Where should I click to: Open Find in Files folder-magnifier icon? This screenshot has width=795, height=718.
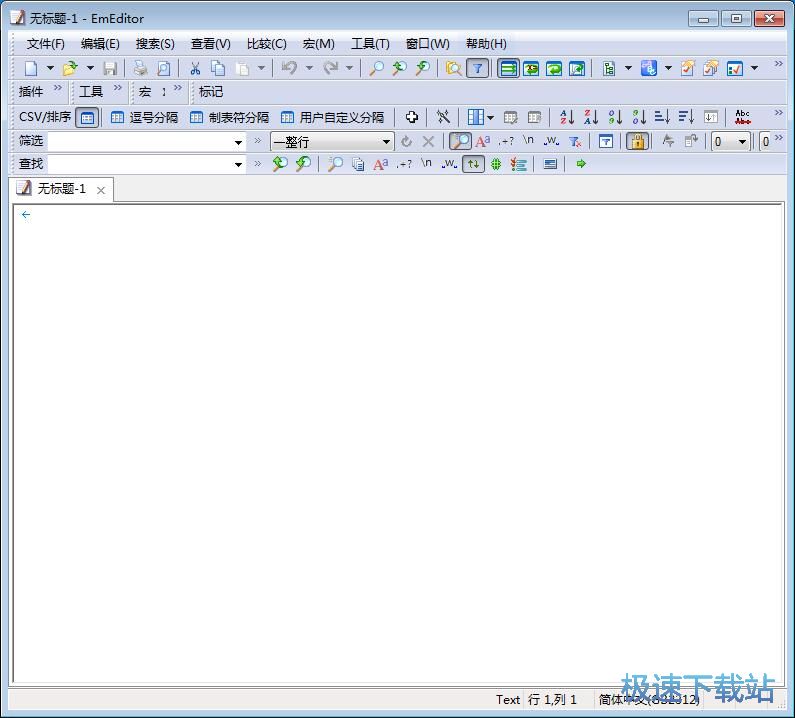[453, 68]
